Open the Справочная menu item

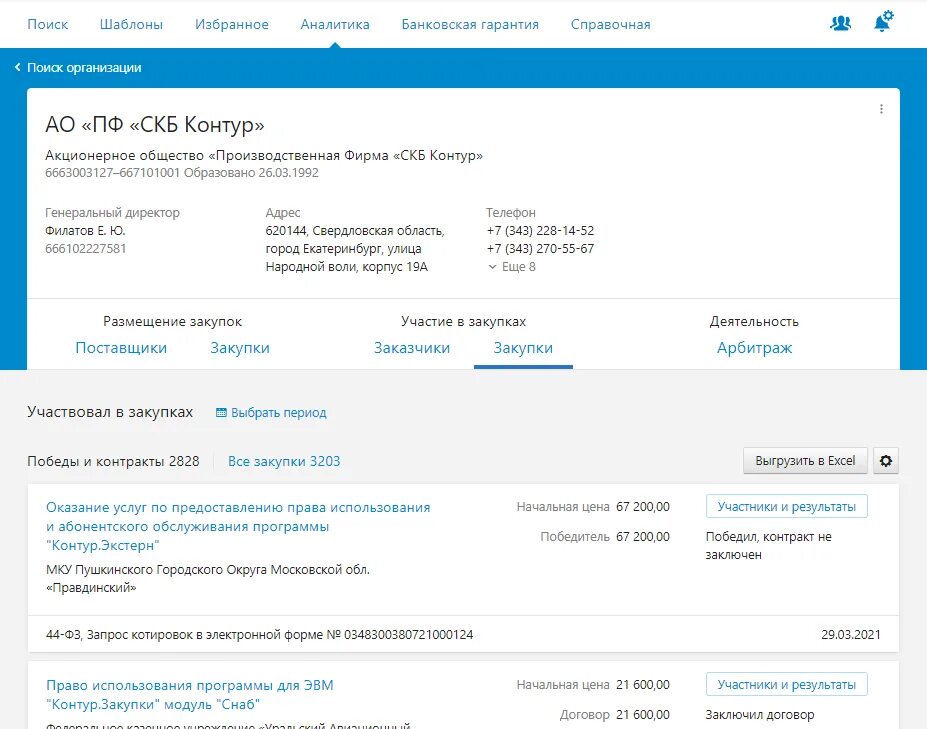(x=610, y=24)
